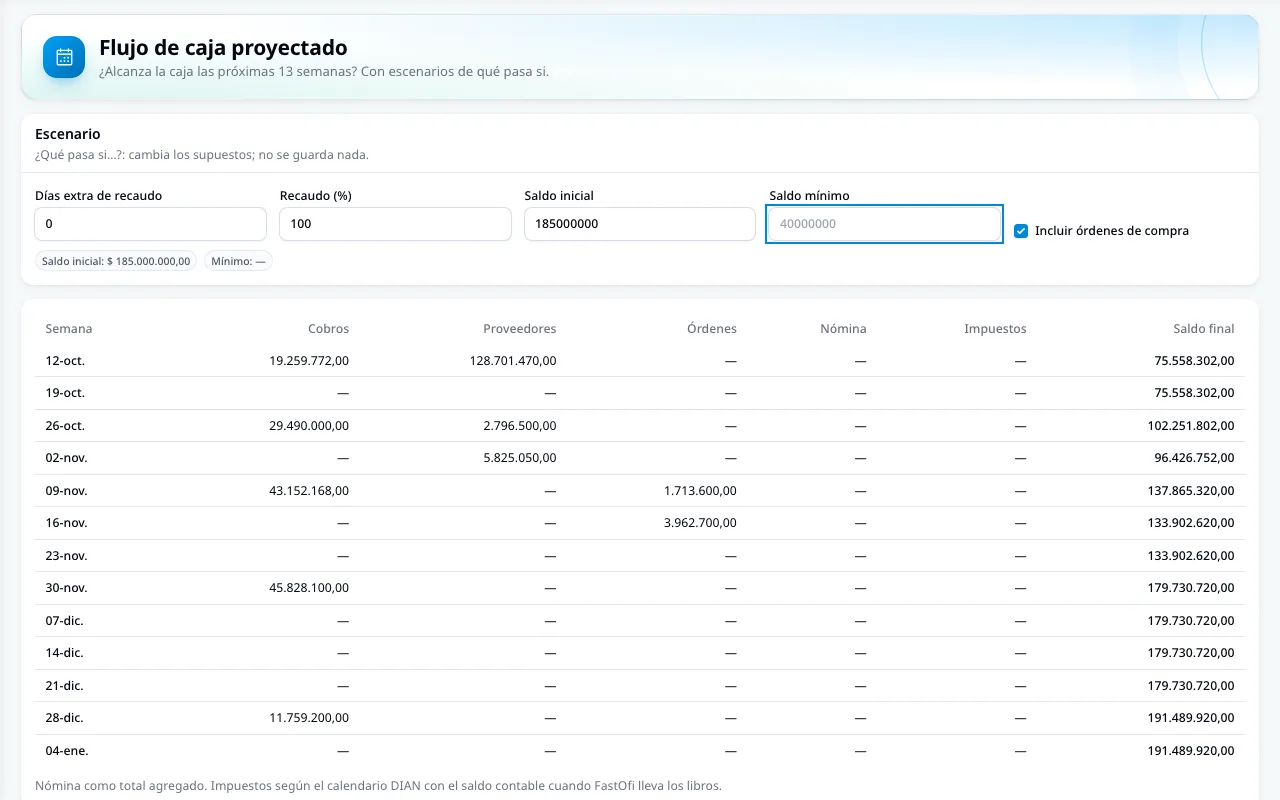Select the 07-dic. week row label
1280x800 pixels.
(x=65, y=621)
